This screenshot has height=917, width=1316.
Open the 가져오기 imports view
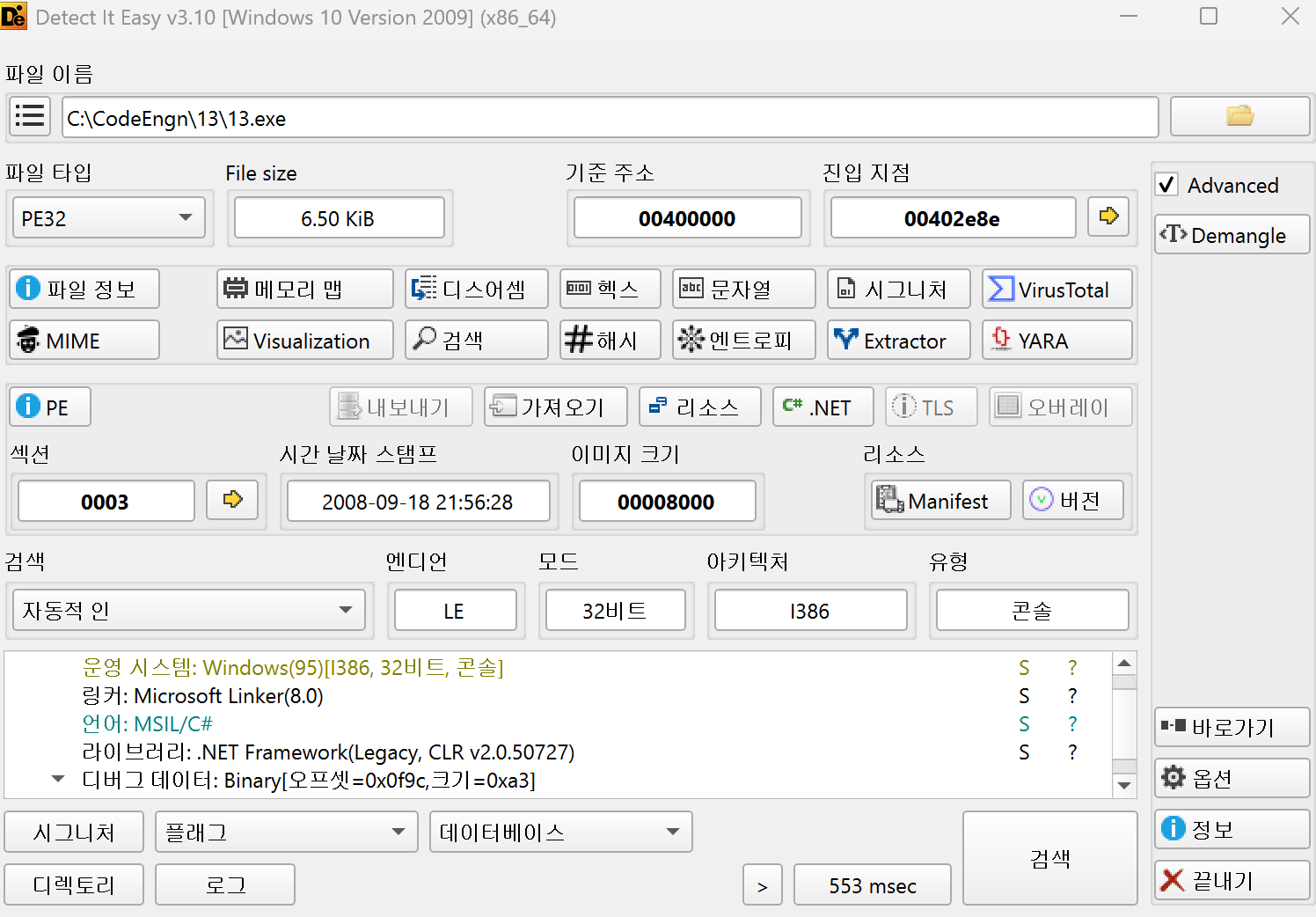coord(556,407)
